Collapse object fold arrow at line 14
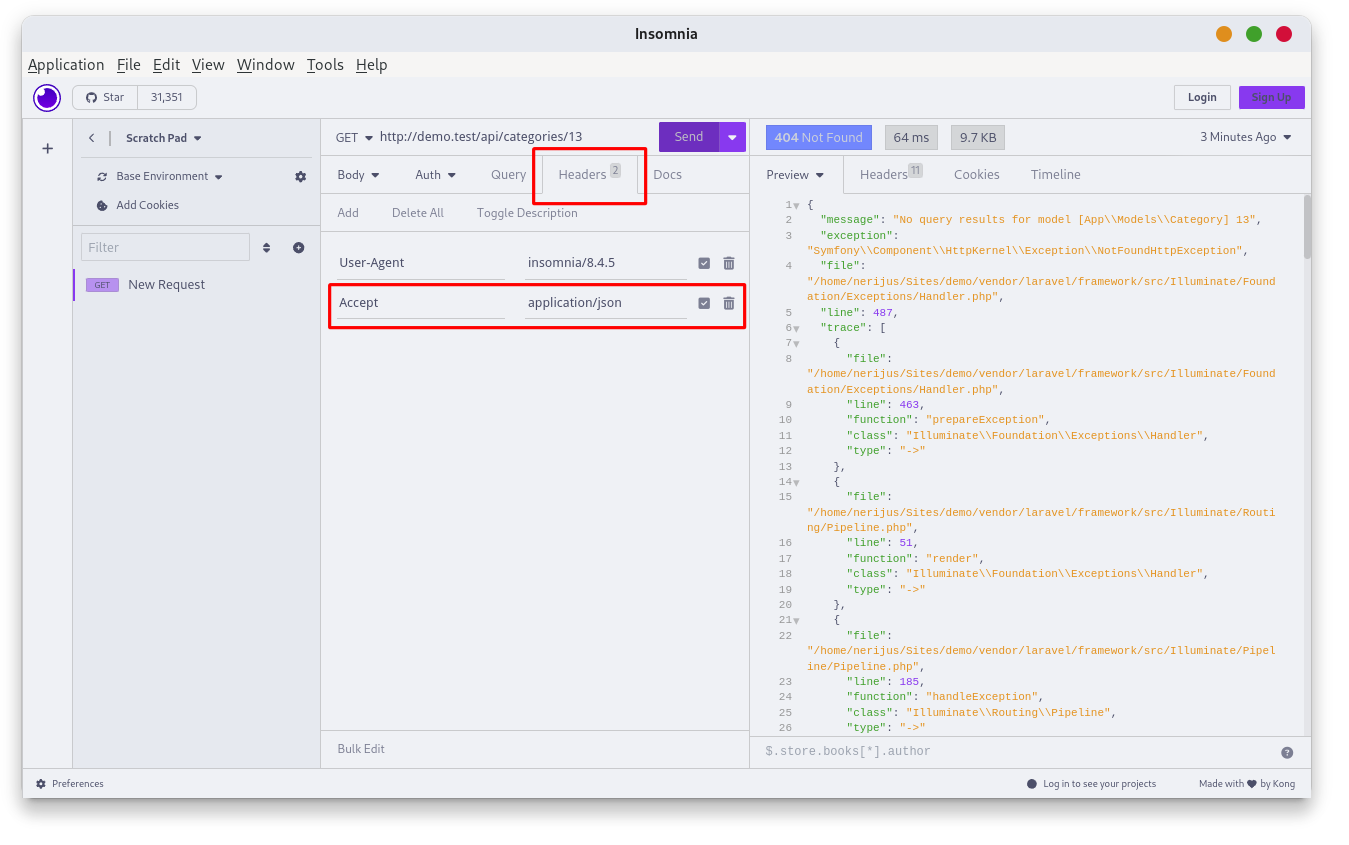 (x=796, y=482)
